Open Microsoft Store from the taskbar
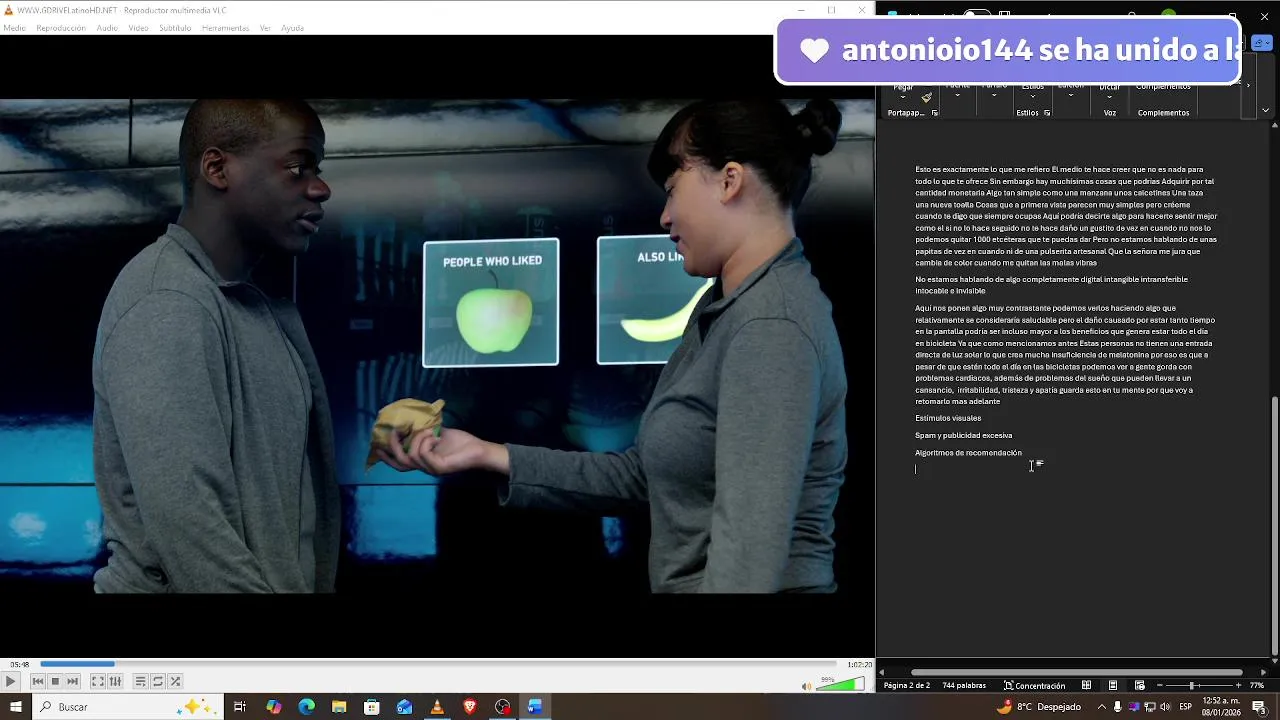The width and height of the screenshot is (1280, 720). pos(372,707)
